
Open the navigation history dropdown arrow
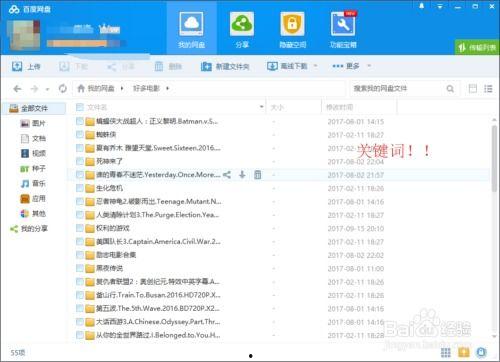48,89
